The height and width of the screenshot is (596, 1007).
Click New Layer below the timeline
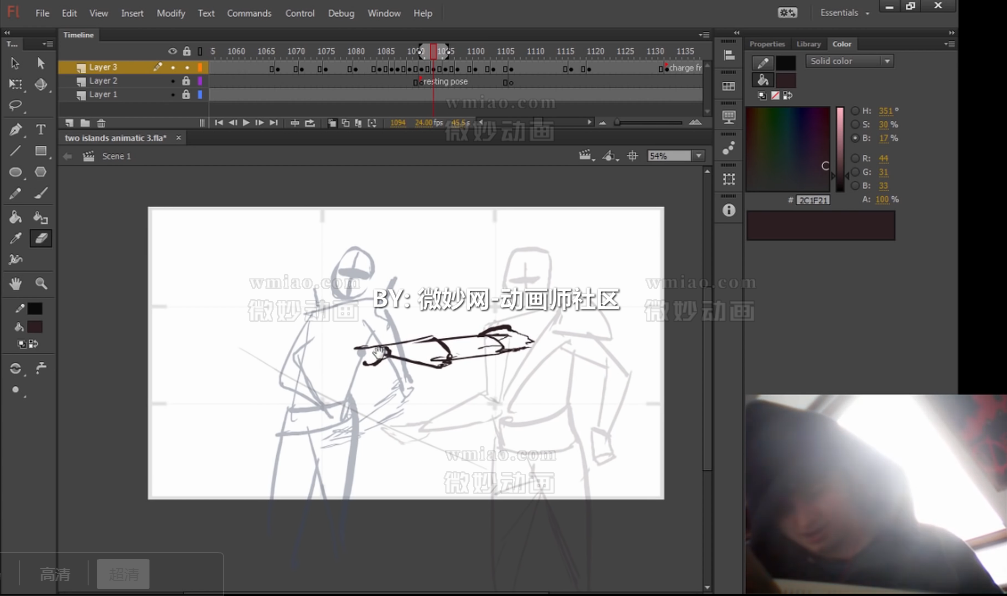click(x=70, y=122)
